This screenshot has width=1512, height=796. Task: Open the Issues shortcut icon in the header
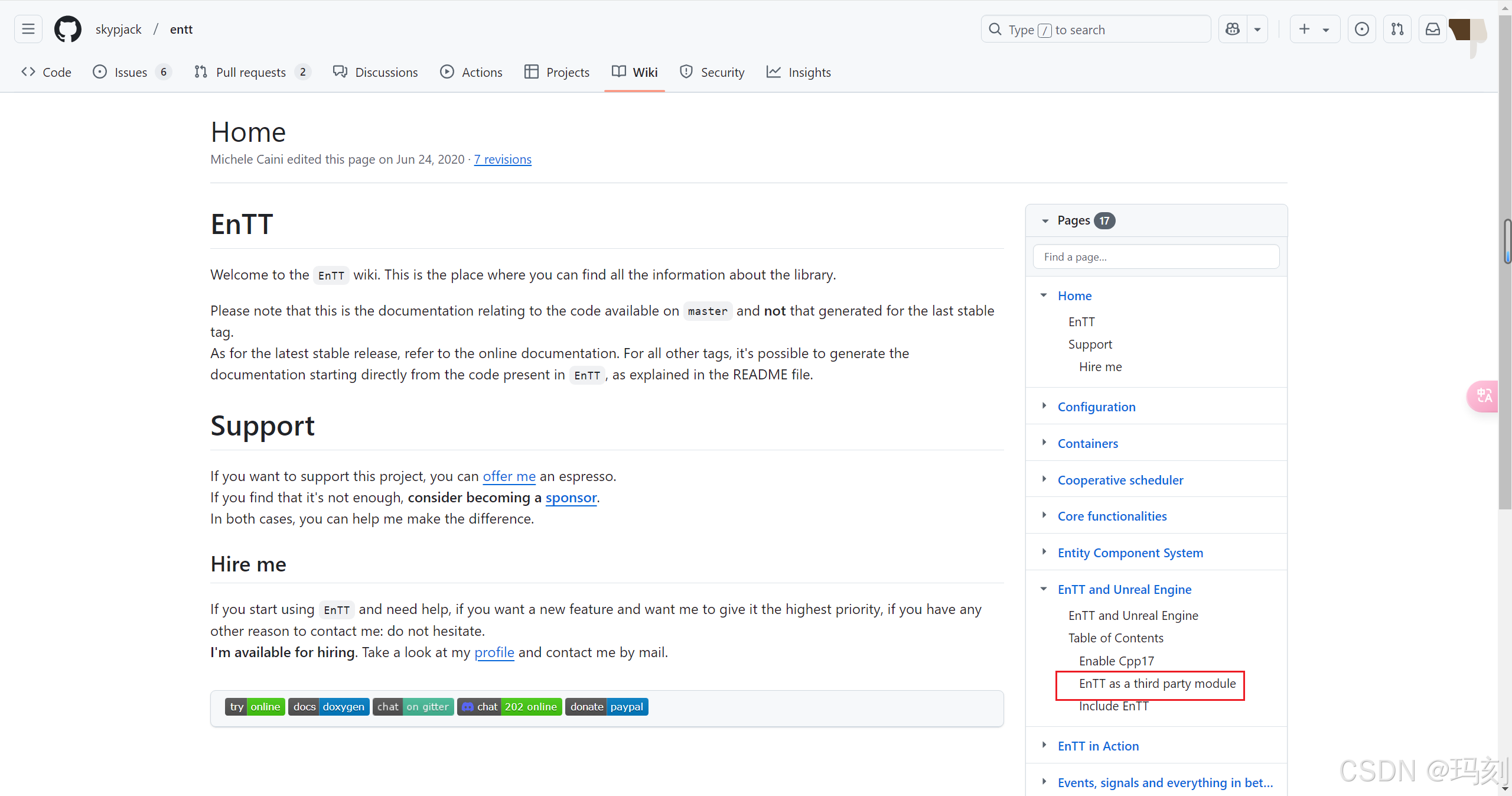click(1361, 29)
